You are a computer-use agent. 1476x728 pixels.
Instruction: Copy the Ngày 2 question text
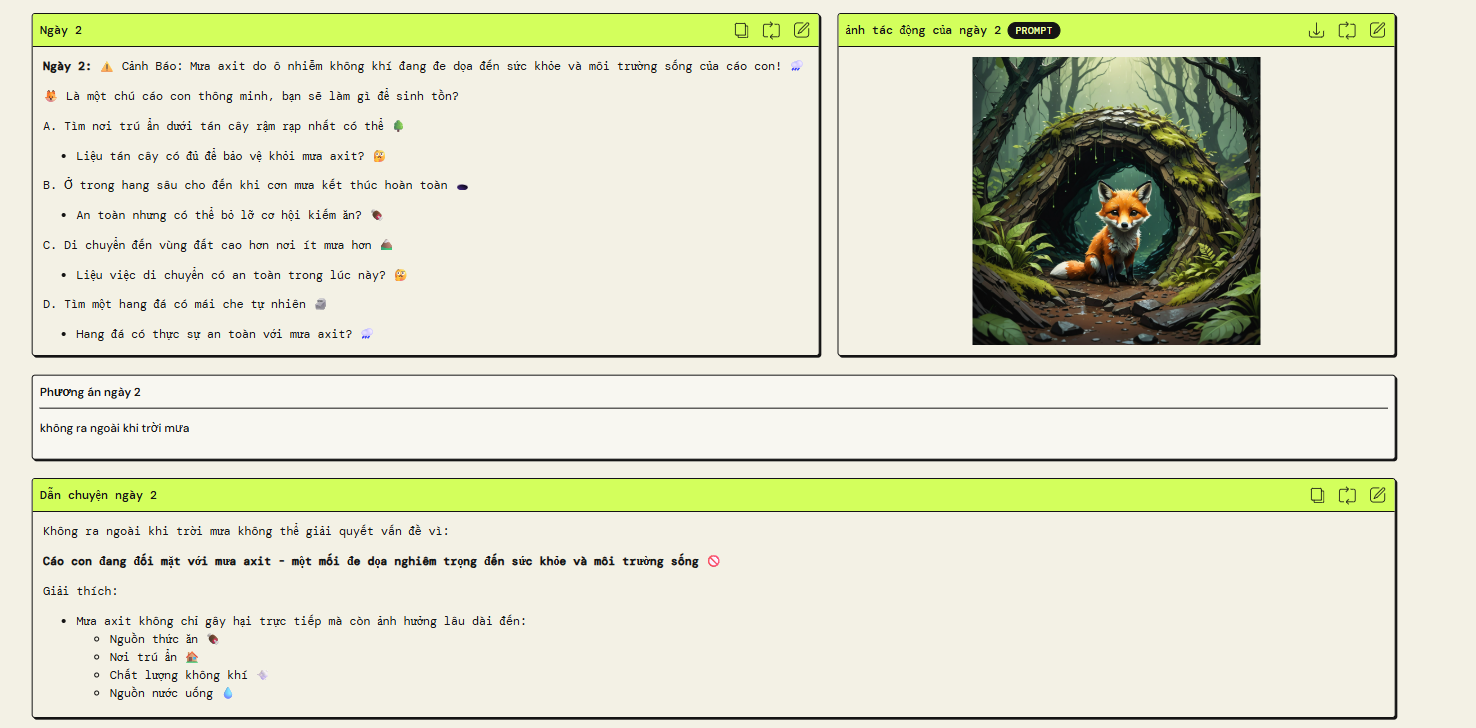click(741, 30)
